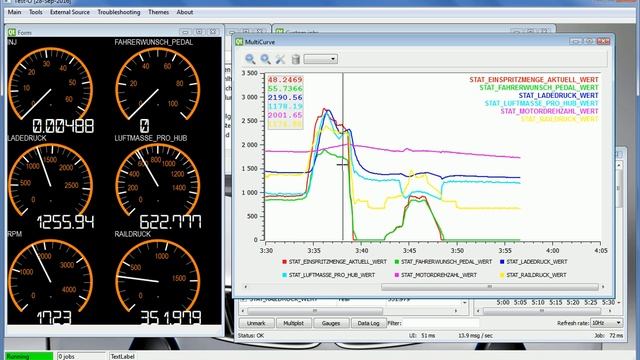The width and height of the screenshot is (640, 360).
Task: Open the About menu
Action: [x=184, y=12]
